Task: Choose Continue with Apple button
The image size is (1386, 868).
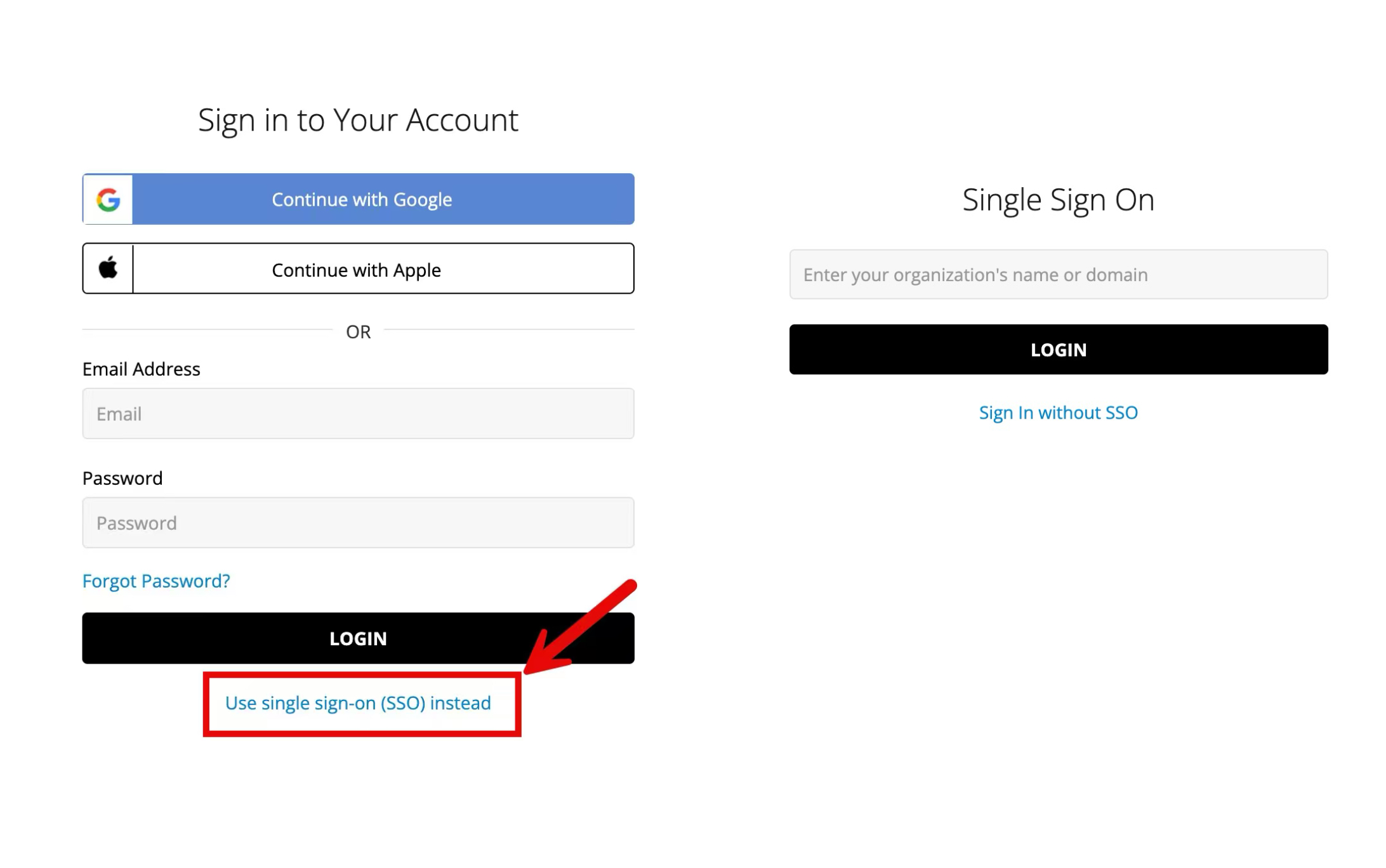Action: 358,268
